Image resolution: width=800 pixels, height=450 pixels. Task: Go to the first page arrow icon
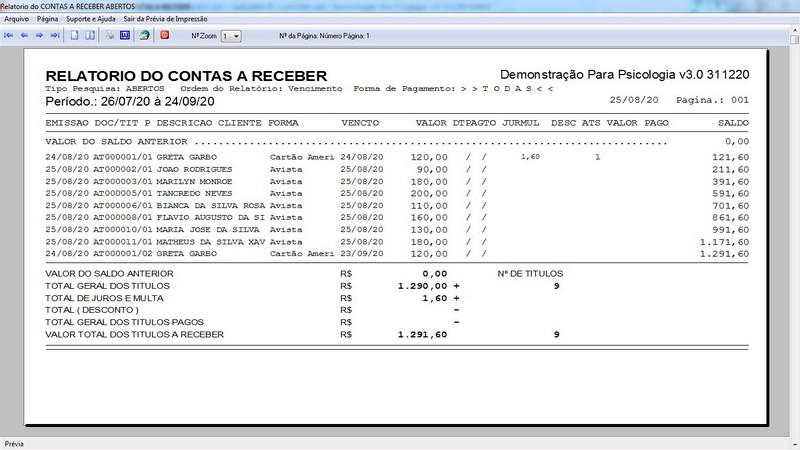click(9, 36)
